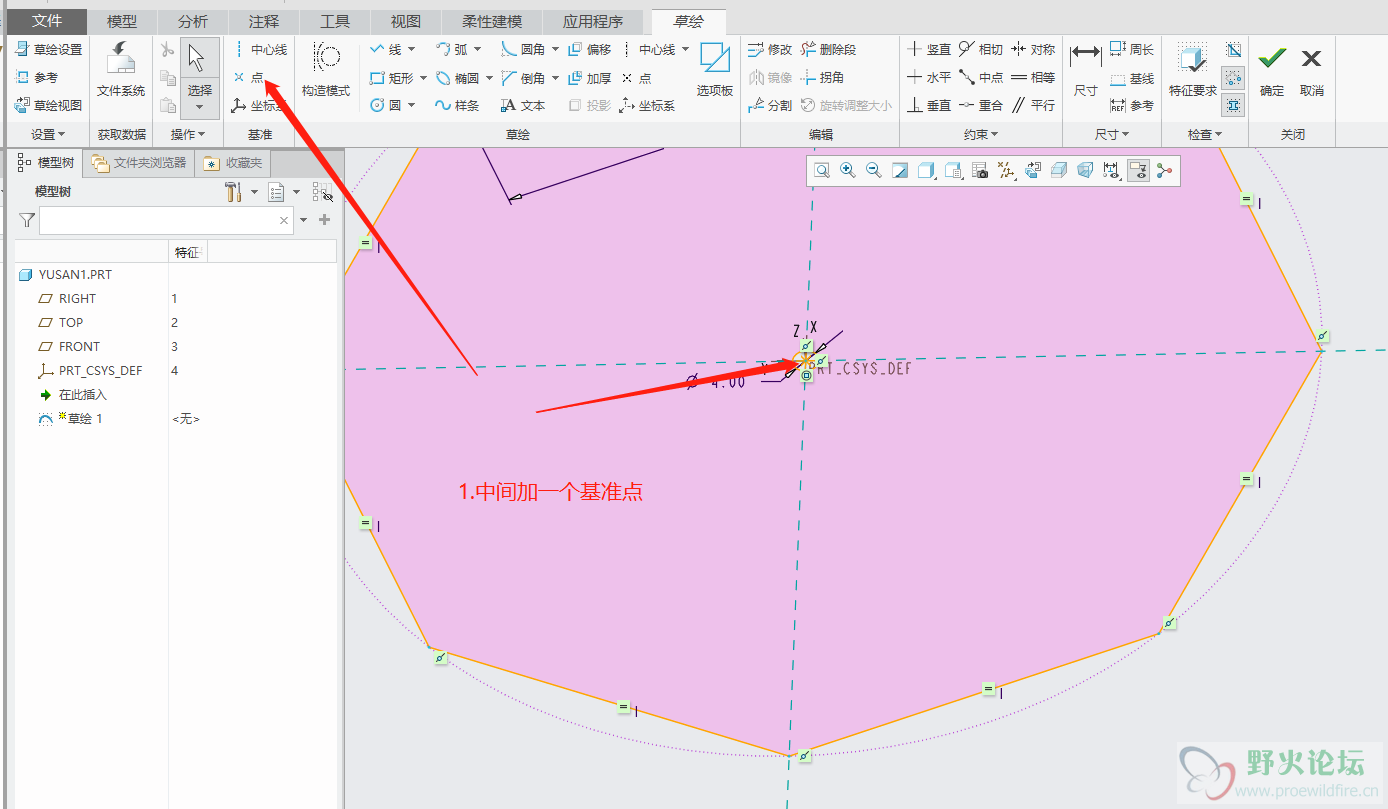This screenshot has width=1388, height=809.
Task: Click the 周长 perimeter dimension tool
Action: (x=1132, y=49)
